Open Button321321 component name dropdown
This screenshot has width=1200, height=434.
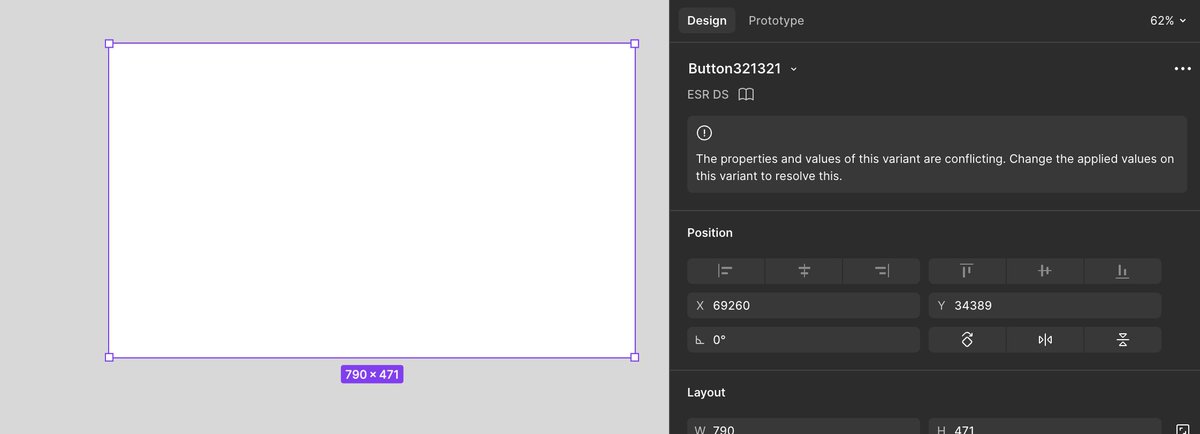pyautogui.click(x=742, y=69)
